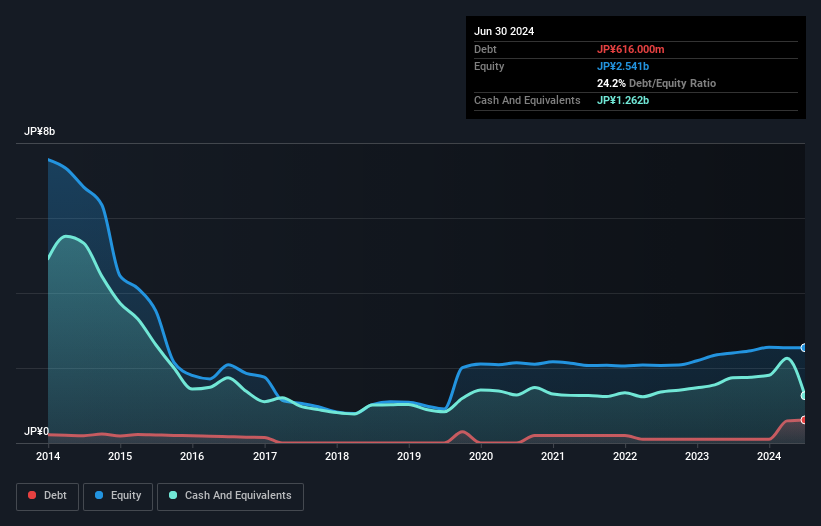This screenshot has width=821, height=526.
Task: Click the JP¥2.541b equity value
Action: (623, 66)
